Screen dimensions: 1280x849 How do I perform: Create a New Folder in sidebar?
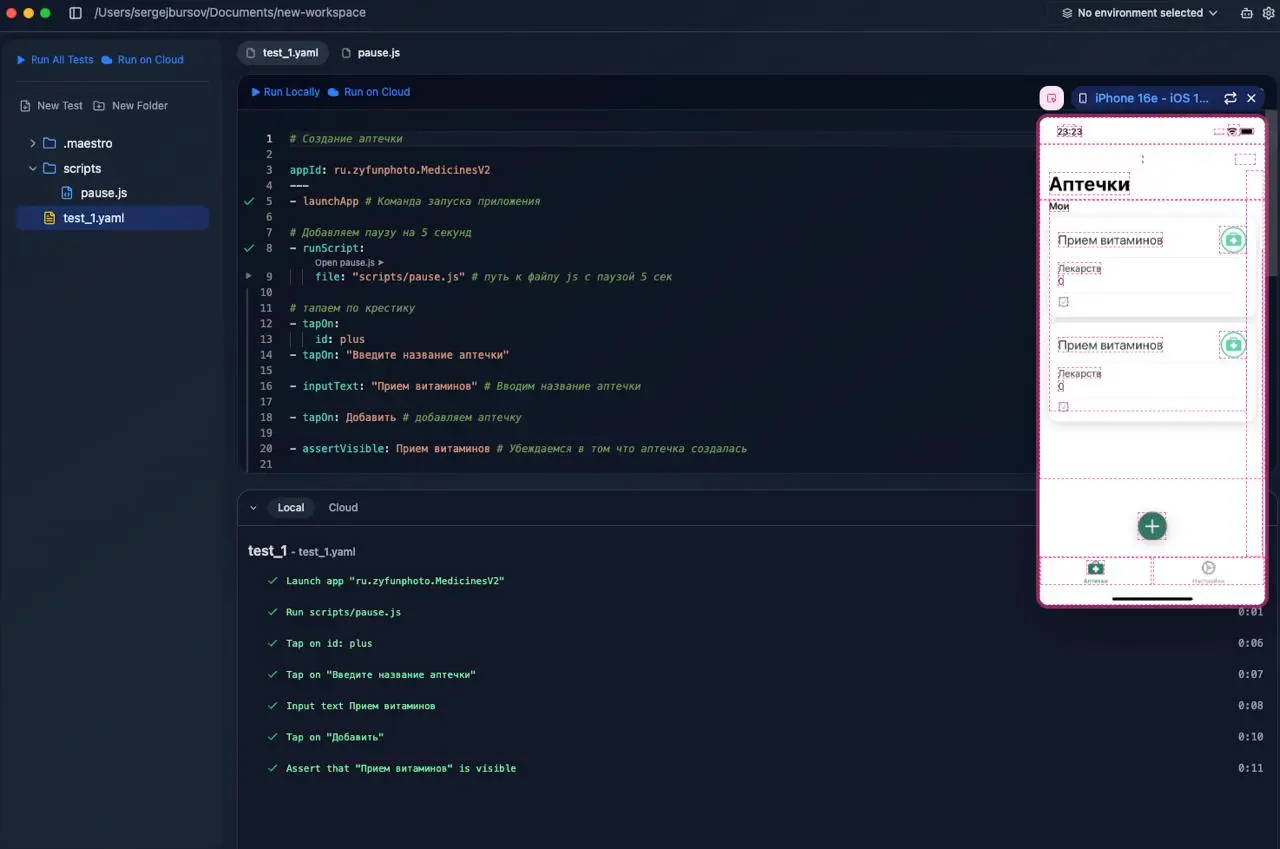(131, 106)
